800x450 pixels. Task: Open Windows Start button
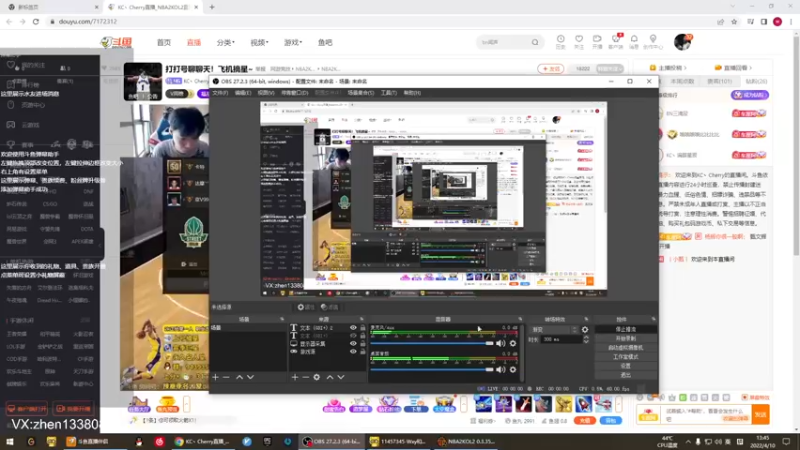point(9,441)
